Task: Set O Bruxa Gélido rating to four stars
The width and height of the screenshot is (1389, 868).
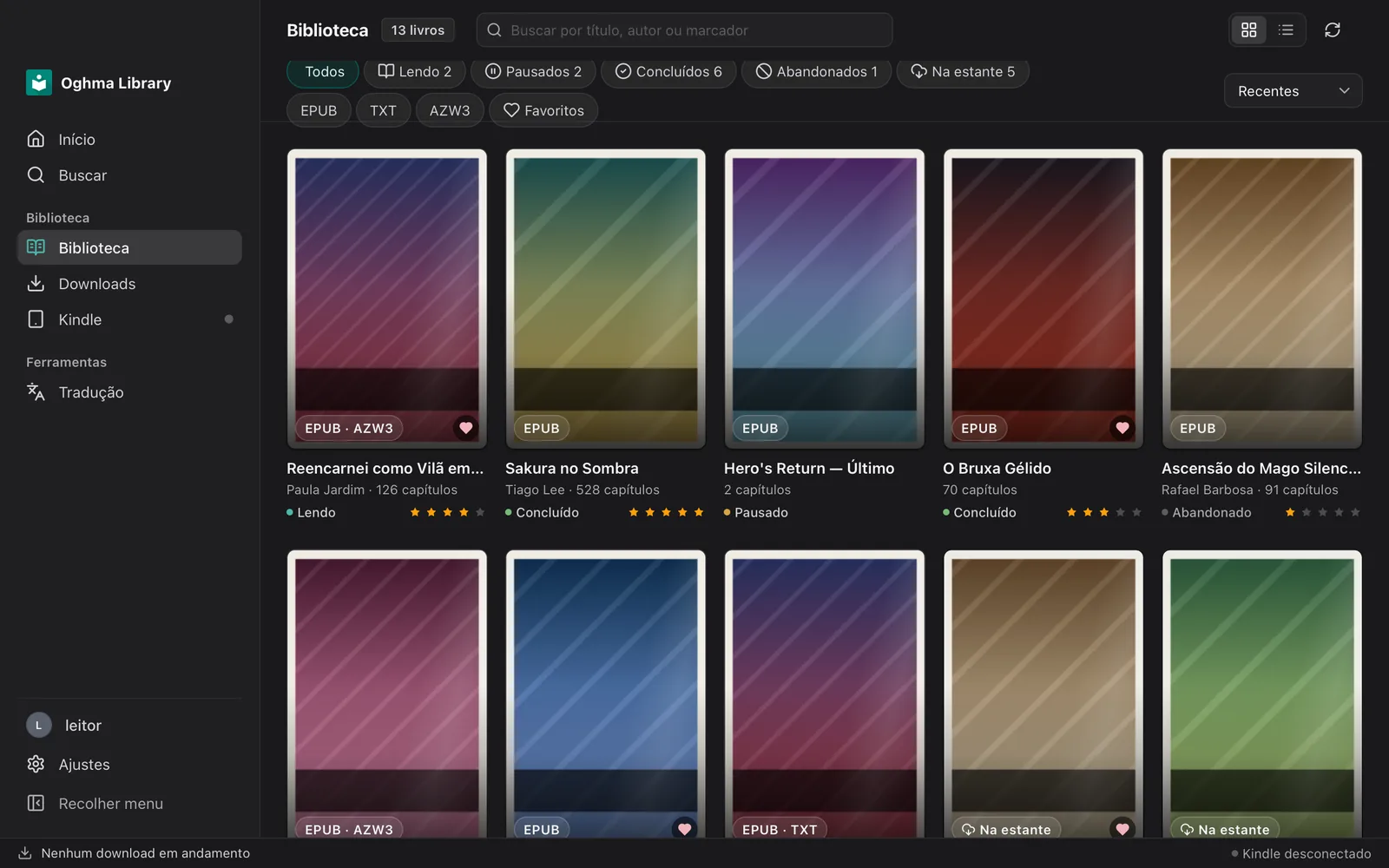Action: pyautogui.click(x=1120, y=513)
